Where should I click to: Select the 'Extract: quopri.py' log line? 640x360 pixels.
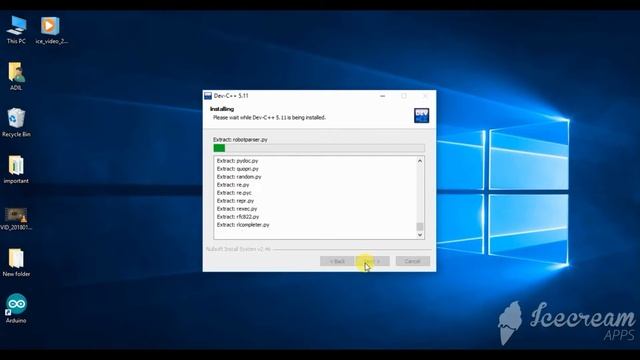(238, 169)
